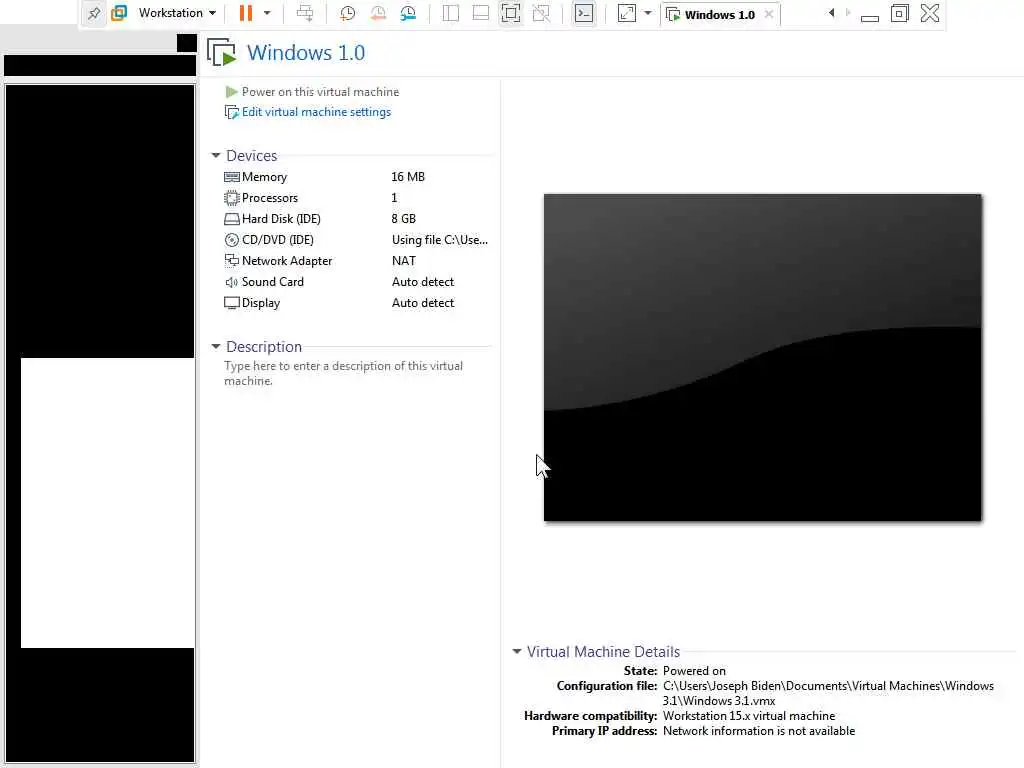Pause the virtual machine
This screenshot has height=768, width=1024.
pyautogui.click(x=246, y=13)
